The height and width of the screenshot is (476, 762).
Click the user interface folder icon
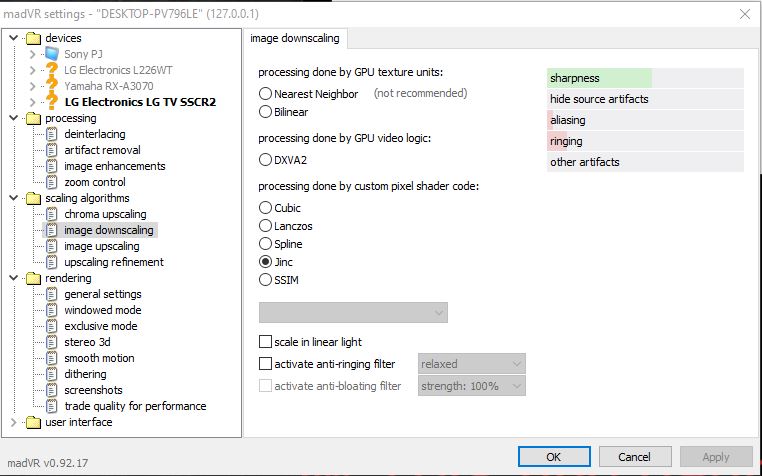tap(33, 423)
